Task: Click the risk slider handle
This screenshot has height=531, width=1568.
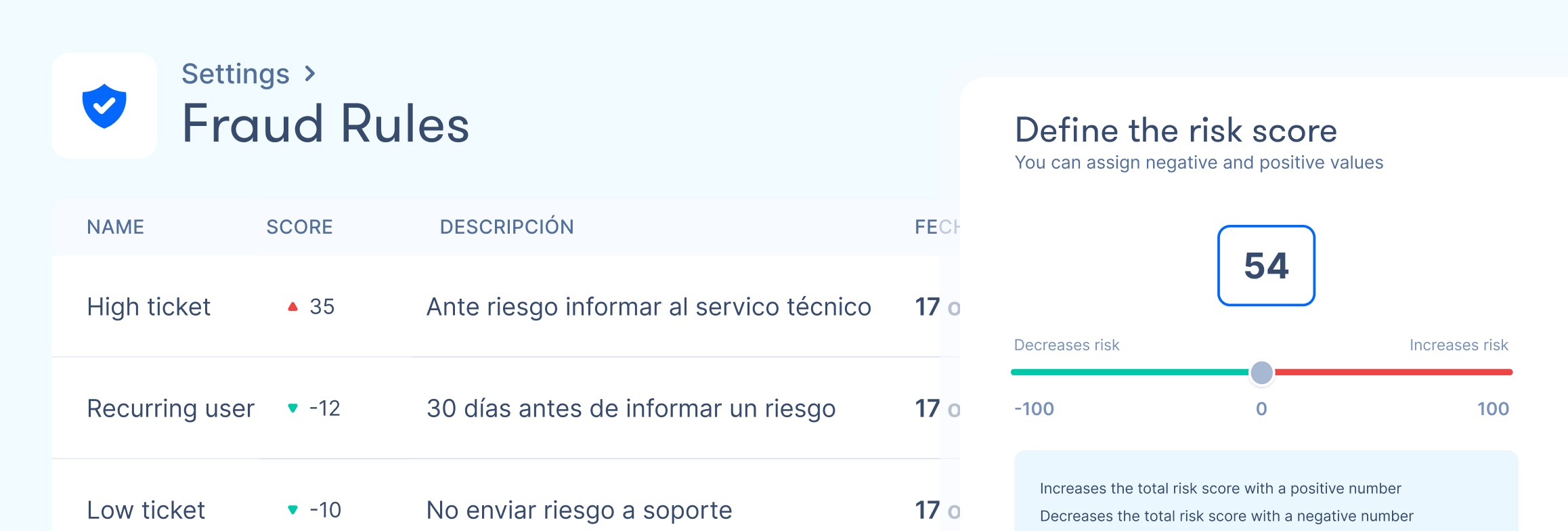Action: [1261, 373]
